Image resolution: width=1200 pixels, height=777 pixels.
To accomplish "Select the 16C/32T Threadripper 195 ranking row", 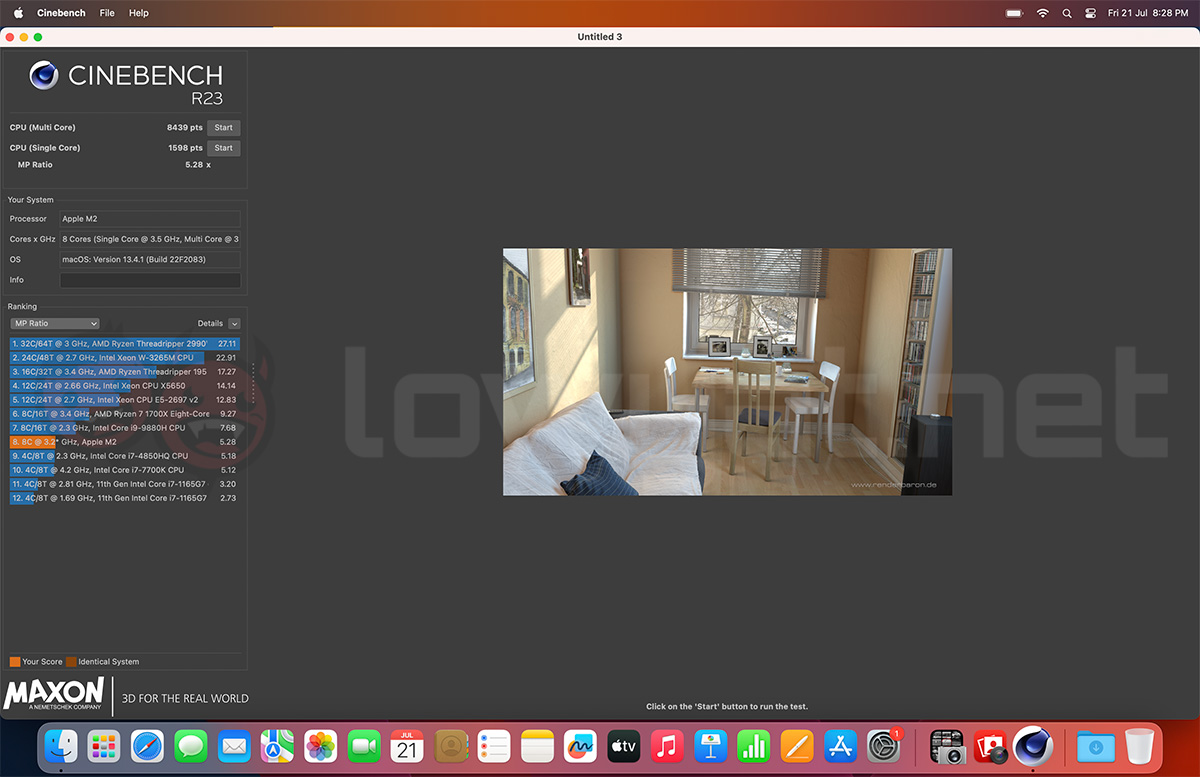I will click(x=125, y=372).
